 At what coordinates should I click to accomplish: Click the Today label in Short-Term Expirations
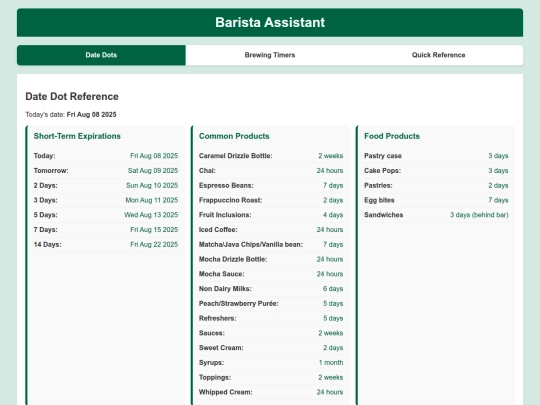coord(44,156)
